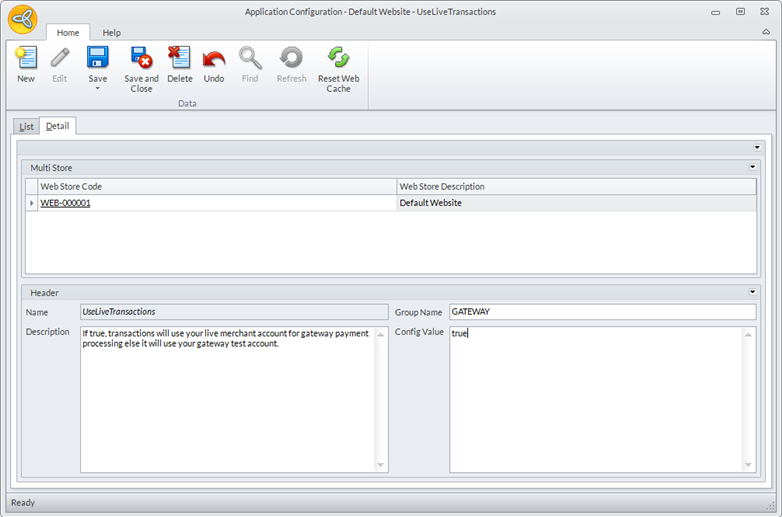Select the Home ribbon tab

68,33
